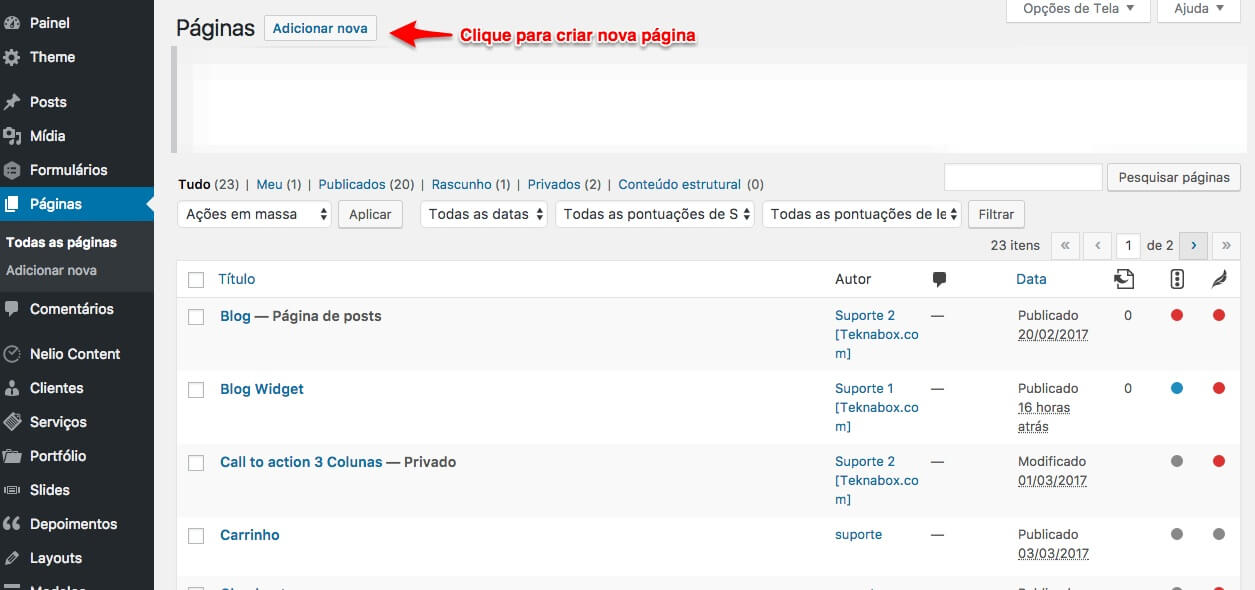Select the Carrinho page checkbox
This screenshot has height=590, width=1255.
196,536
